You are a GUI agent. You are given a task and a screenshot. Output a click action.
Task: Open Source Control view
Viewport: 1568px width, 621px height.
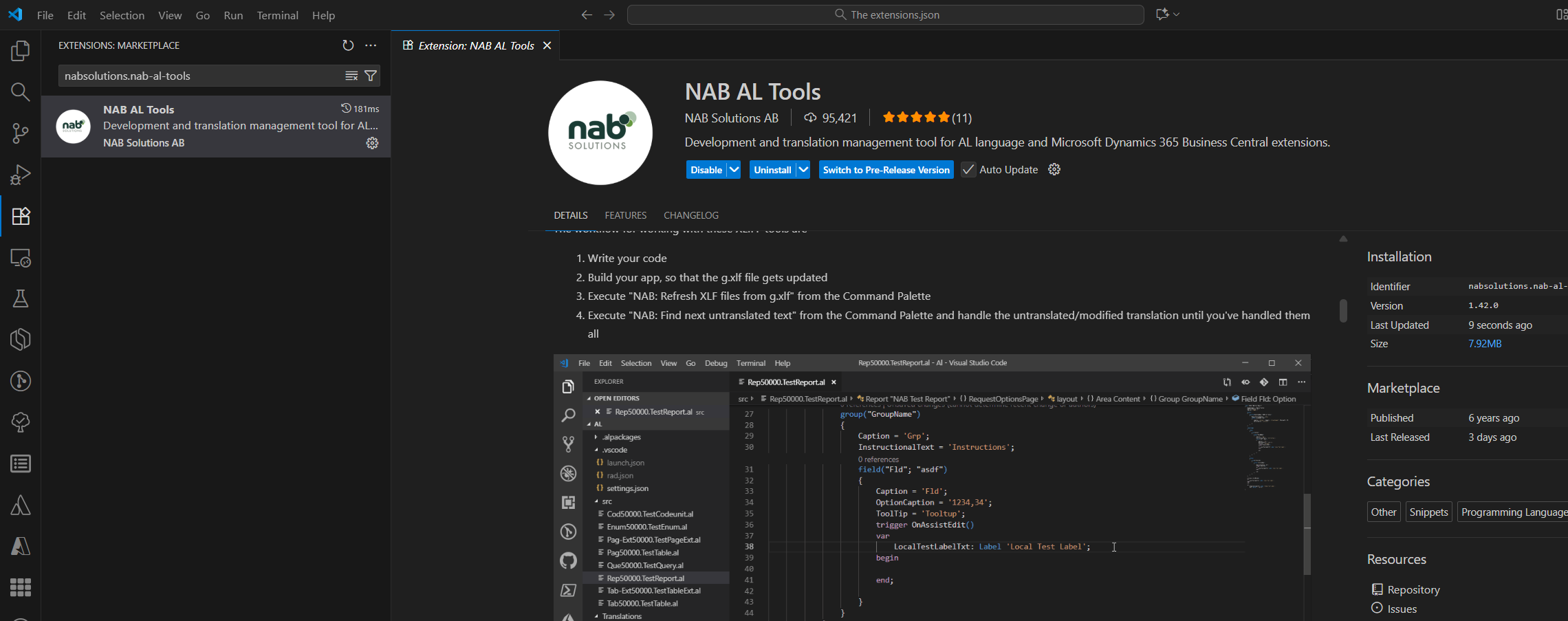pos(21,133)
